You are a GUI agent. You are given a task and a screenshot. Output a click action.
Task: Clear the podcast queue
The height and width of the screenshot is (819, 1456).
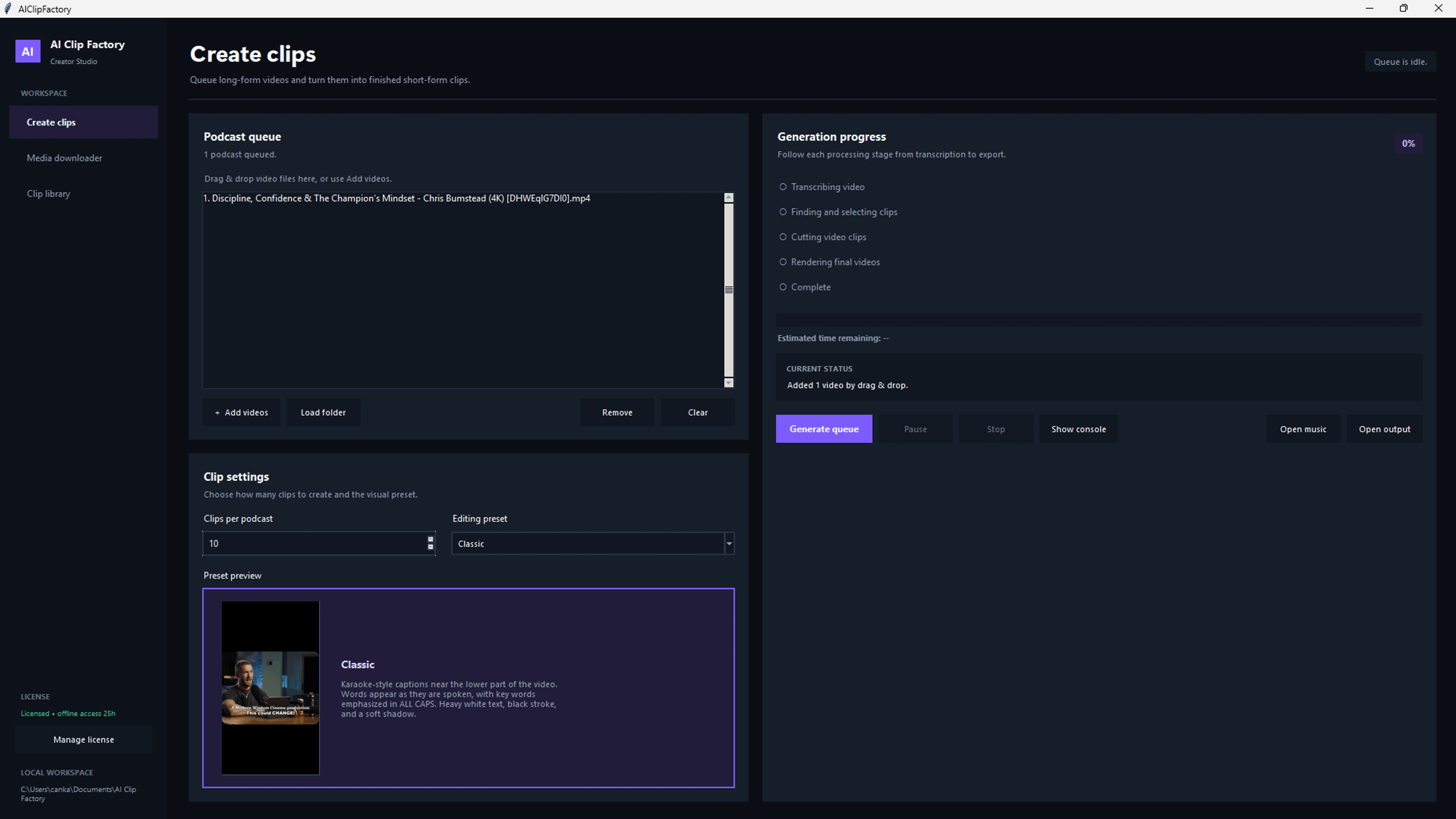(698, 412)
